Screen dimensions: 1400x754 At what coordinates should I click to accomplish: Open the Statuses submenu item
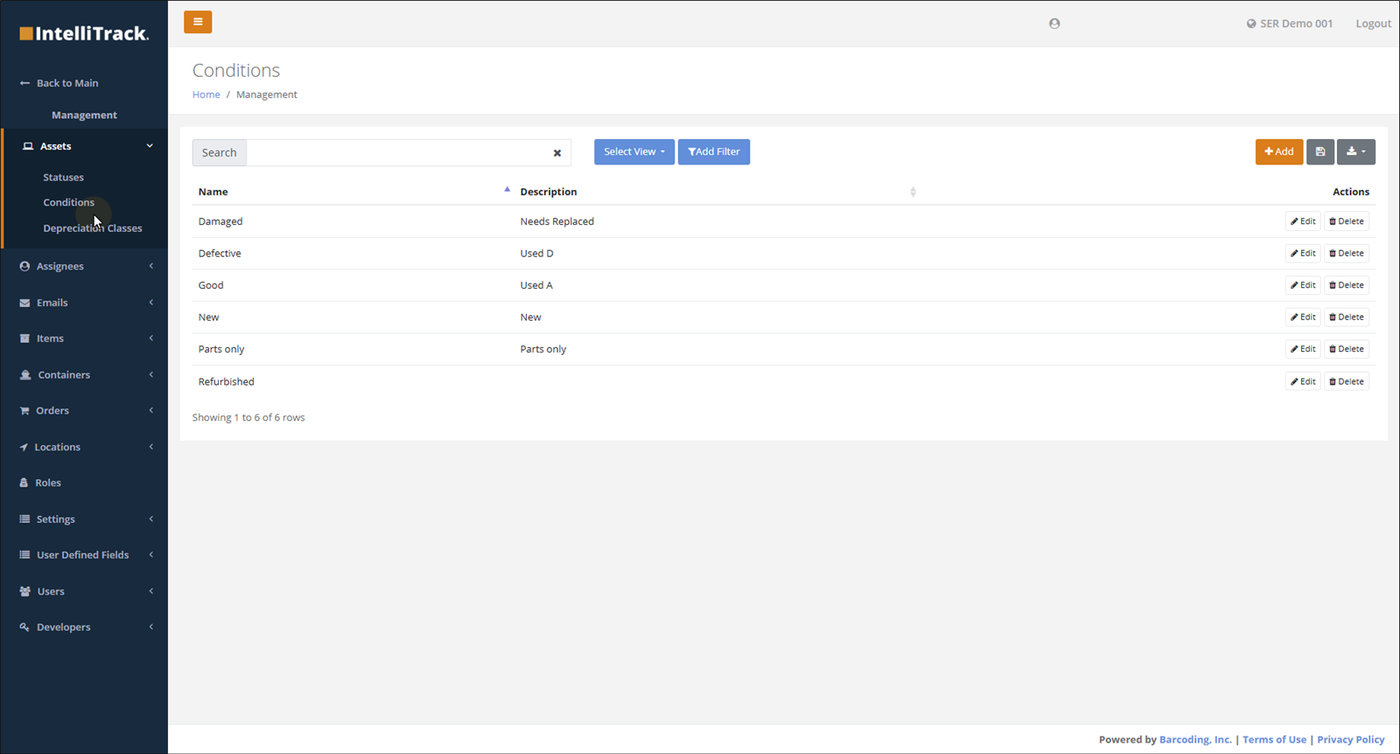[x=63, y=177]
